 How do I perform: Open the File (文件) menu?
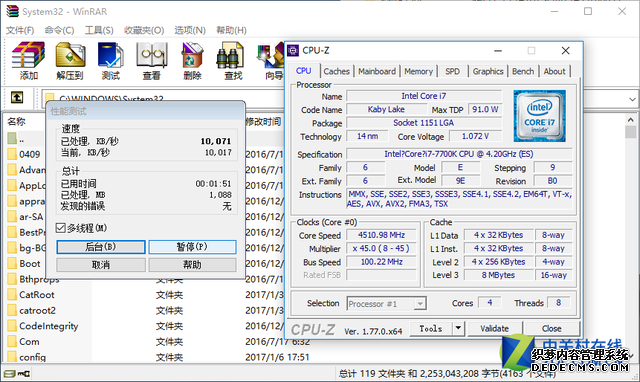click(x=20, y=30)
